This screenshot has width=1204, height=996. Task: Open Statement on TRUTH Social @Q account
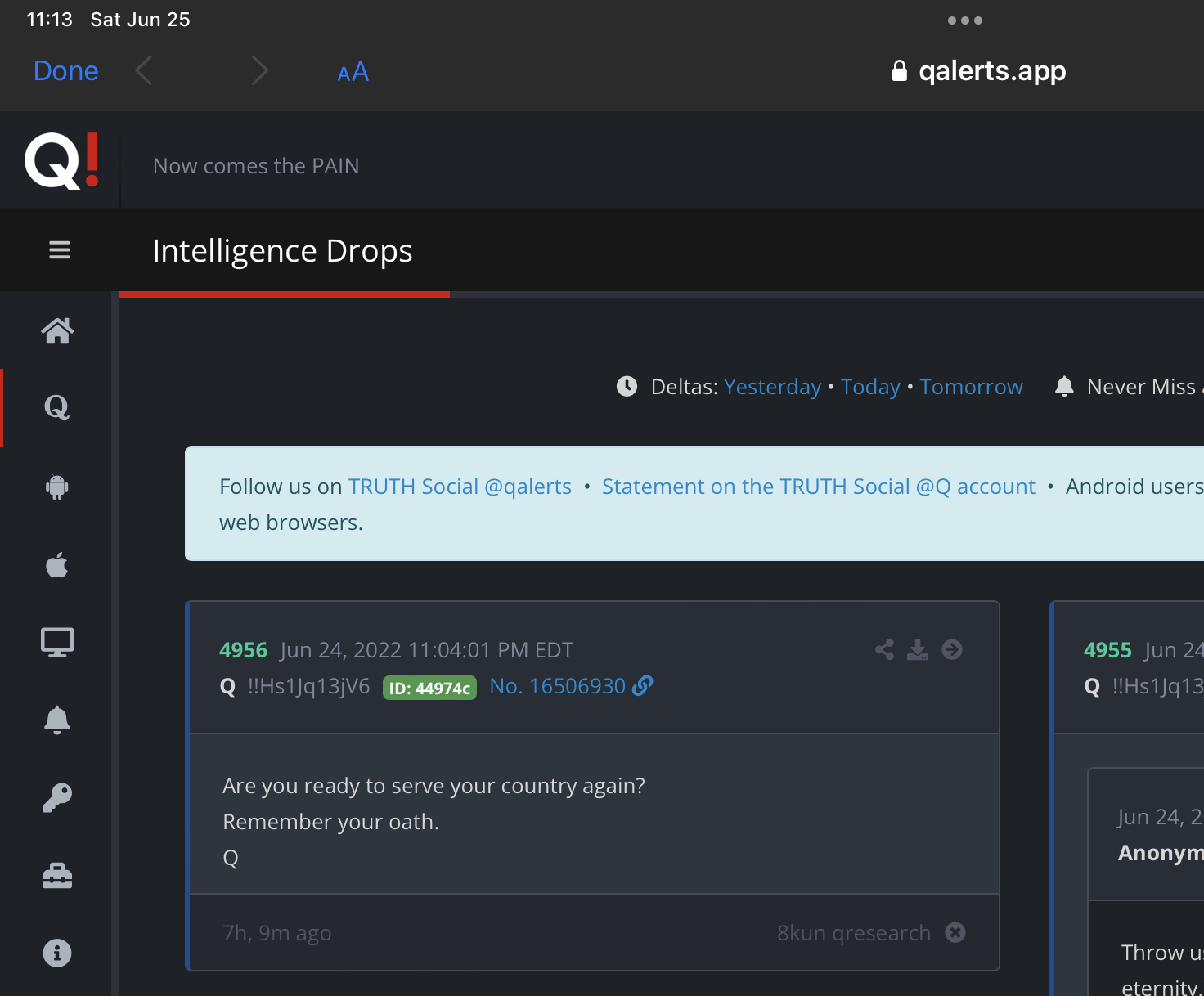click(x=819, y=487)
